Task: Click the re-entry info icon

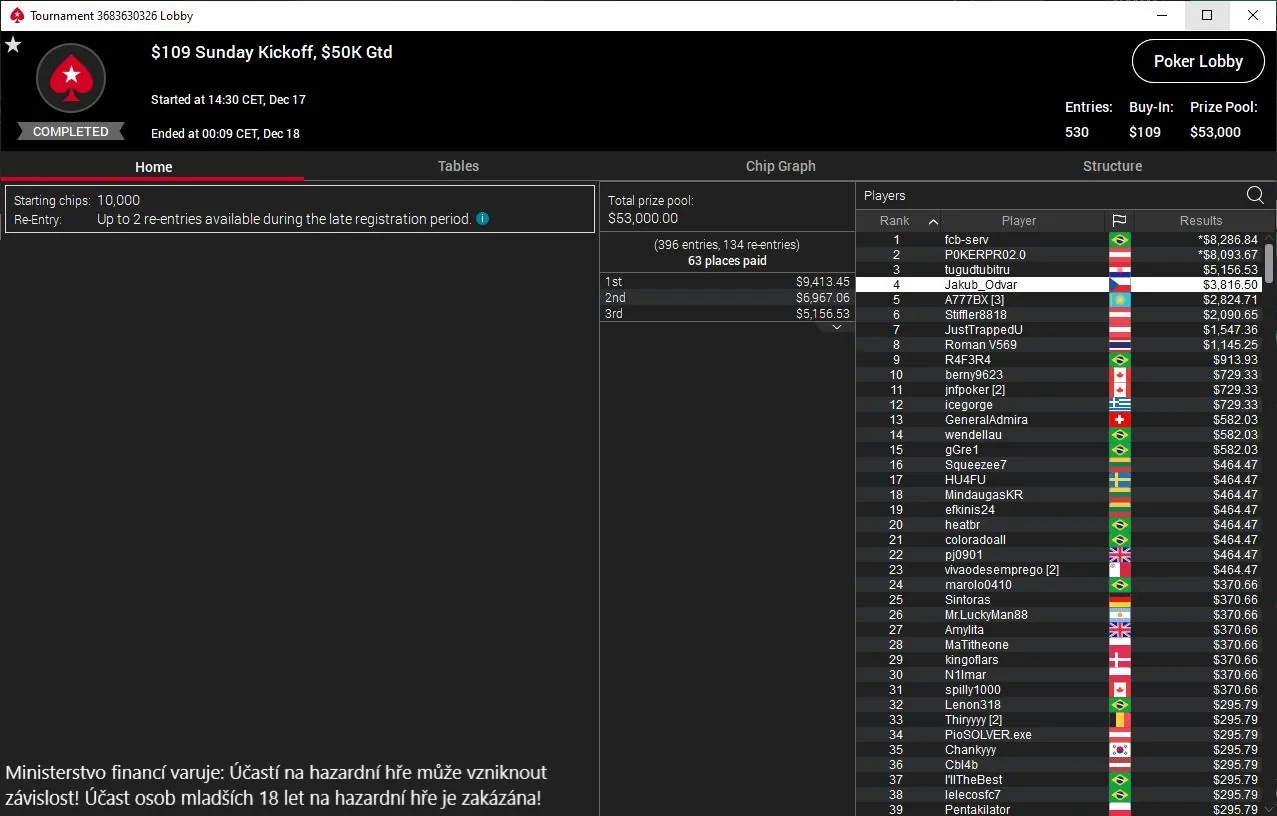Action: click(x=483, y=219)
